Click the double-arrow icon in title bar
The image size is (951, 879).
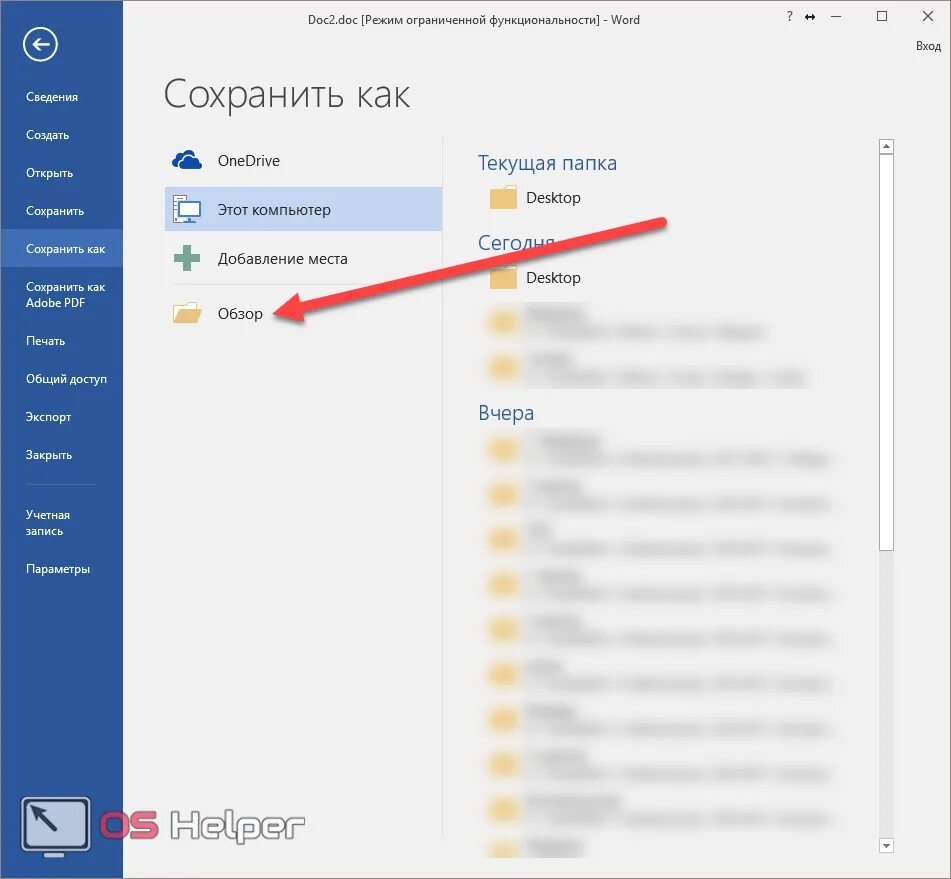810,17
